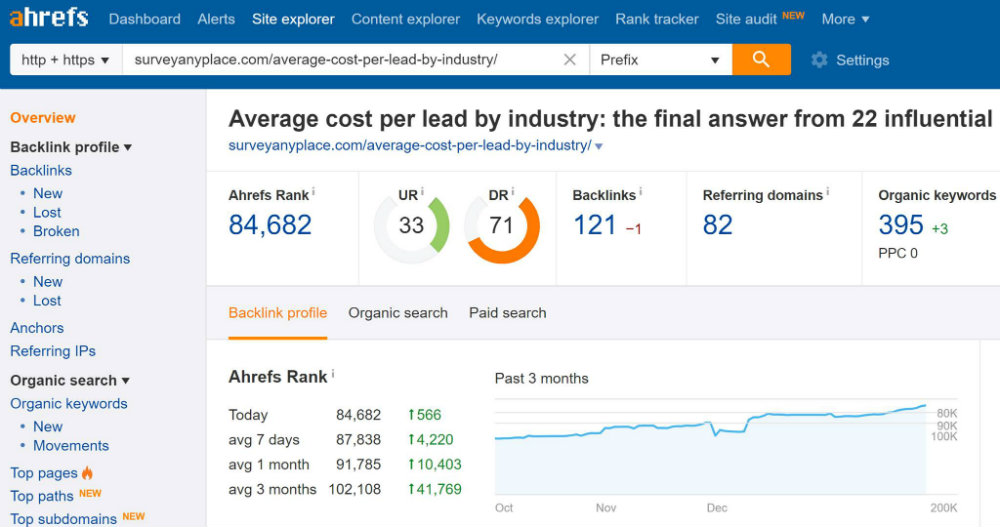Open Top paths in the sidebar
1000x527 pixels.
pos(42,496)
